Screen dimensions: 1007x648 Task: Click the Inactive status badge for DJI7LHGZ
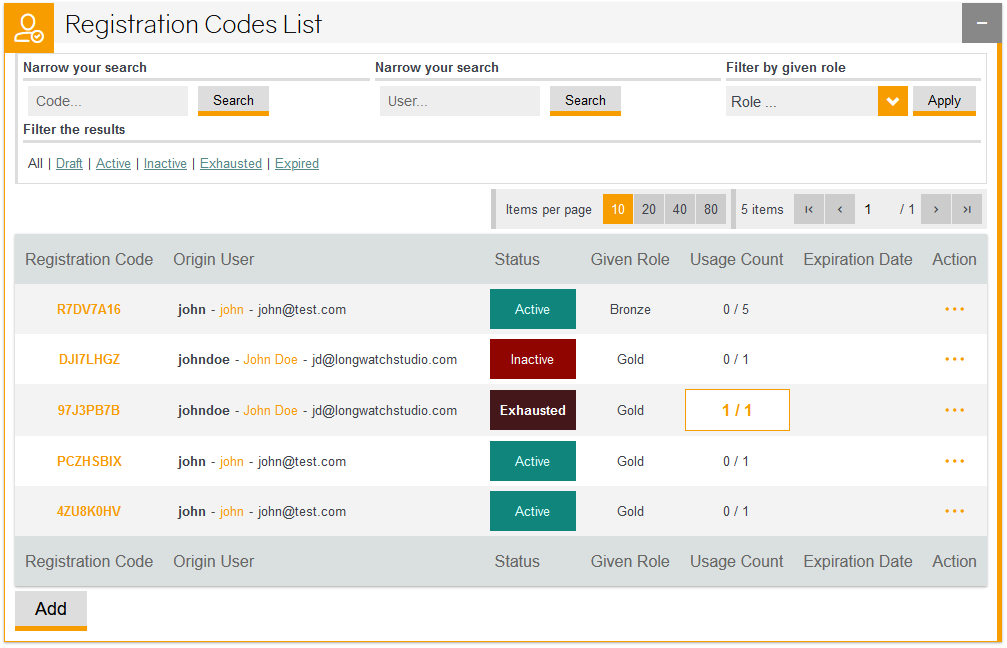coord(532,359)
